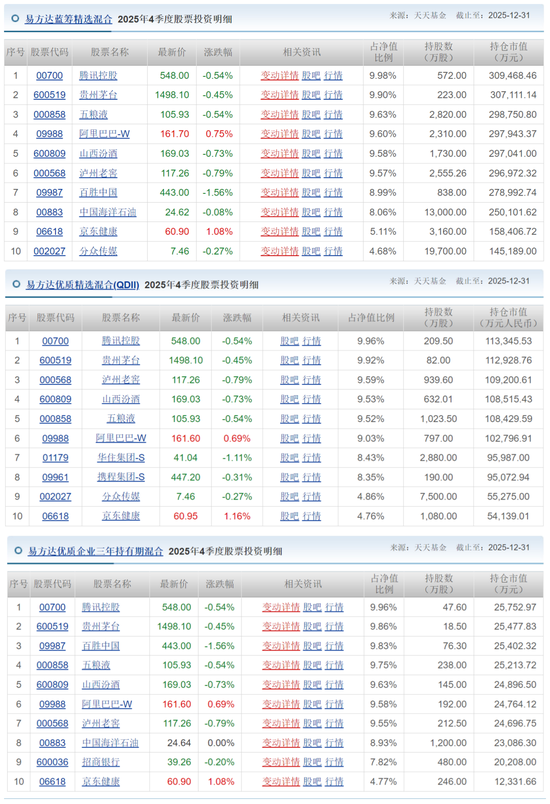Select the latest price 24.64

(x=179, y=743)
